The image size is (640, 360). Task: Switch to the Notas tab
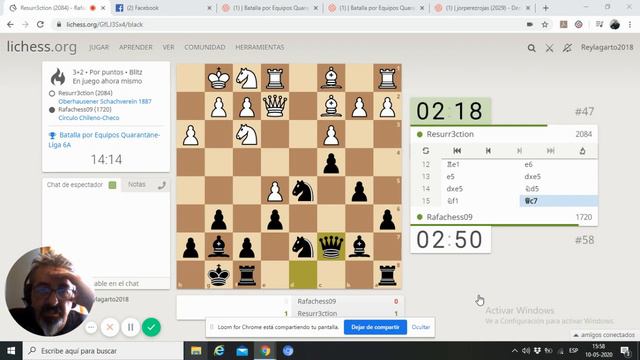pos(137,184)
